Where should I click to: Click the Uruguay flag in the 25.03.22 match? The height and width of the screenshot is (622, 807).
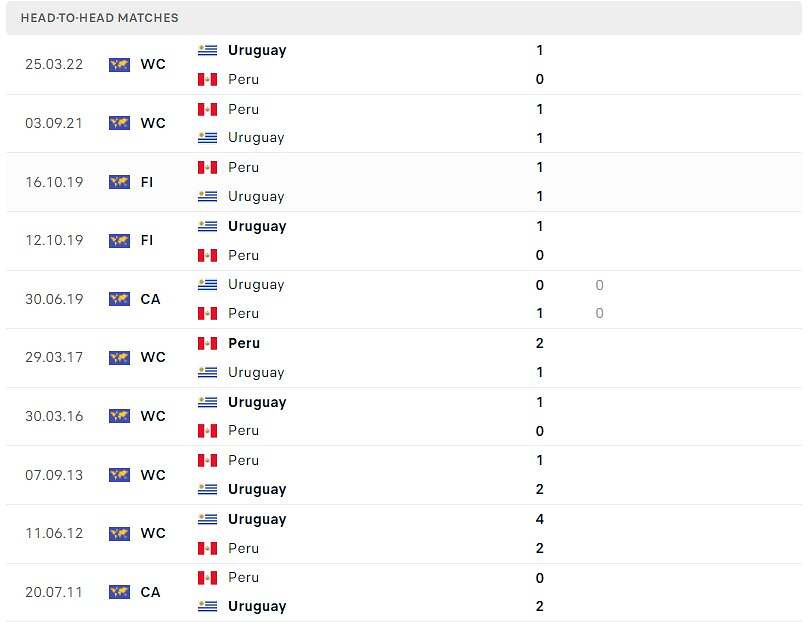(207, 50)
